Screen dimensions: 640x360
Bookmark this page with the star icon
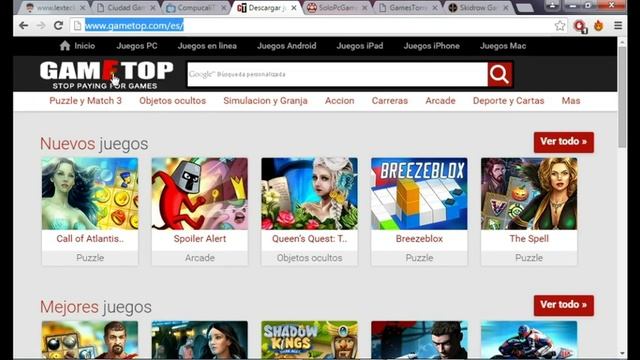(x=560, y=26)
